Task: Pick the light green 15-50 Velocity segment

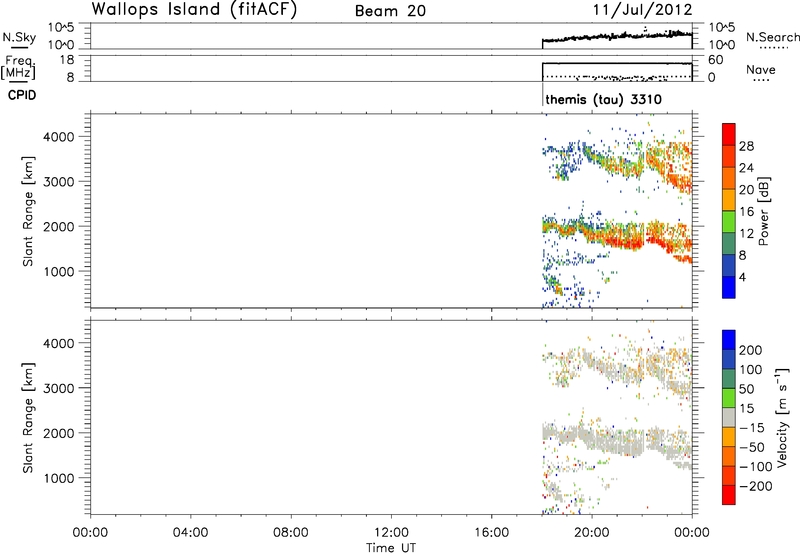Action: point(729,398)
